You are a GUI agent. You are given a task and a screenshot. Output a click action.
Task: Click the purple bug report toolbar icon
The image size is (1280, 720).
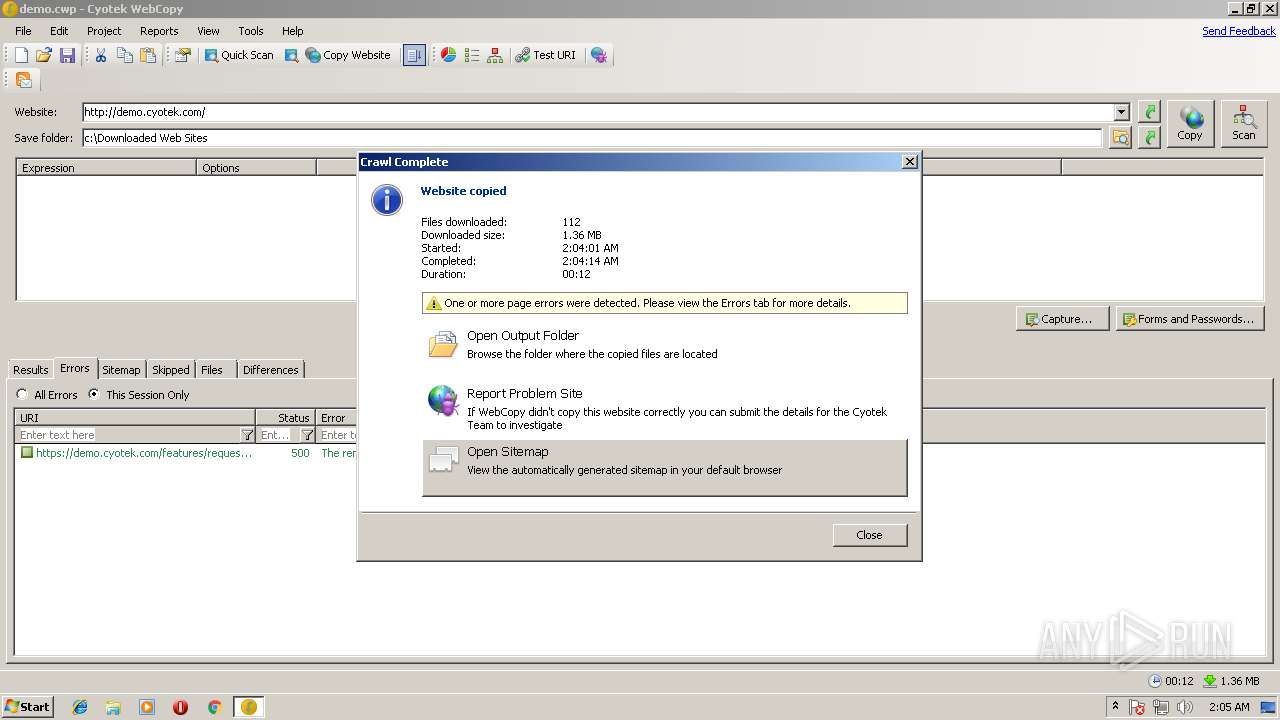click(599, 55)
